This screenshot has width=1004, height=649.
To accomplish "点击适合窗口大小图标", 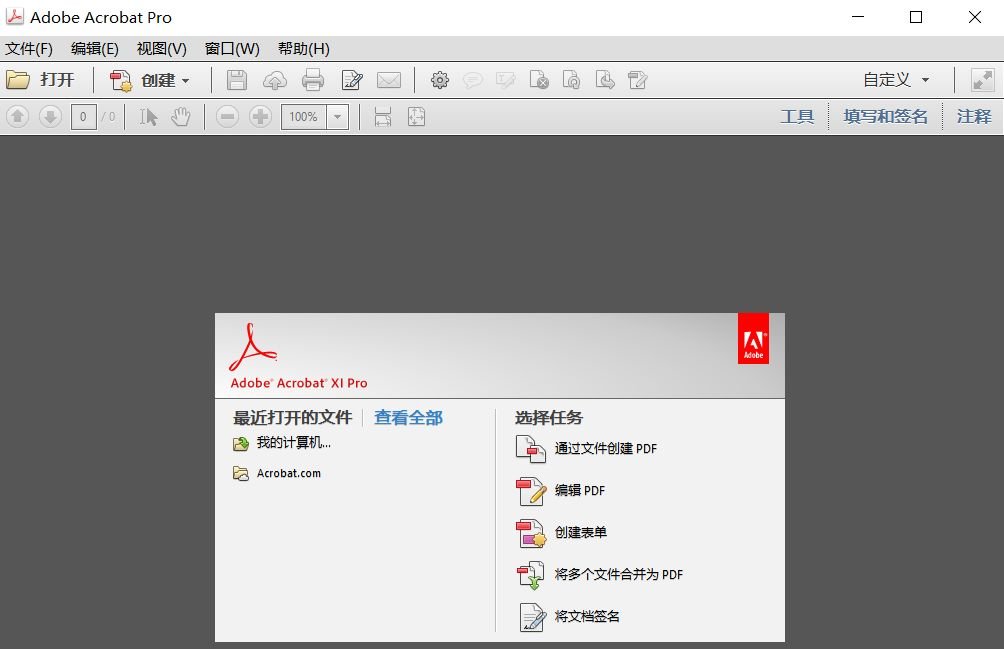I will pos(414,116).
